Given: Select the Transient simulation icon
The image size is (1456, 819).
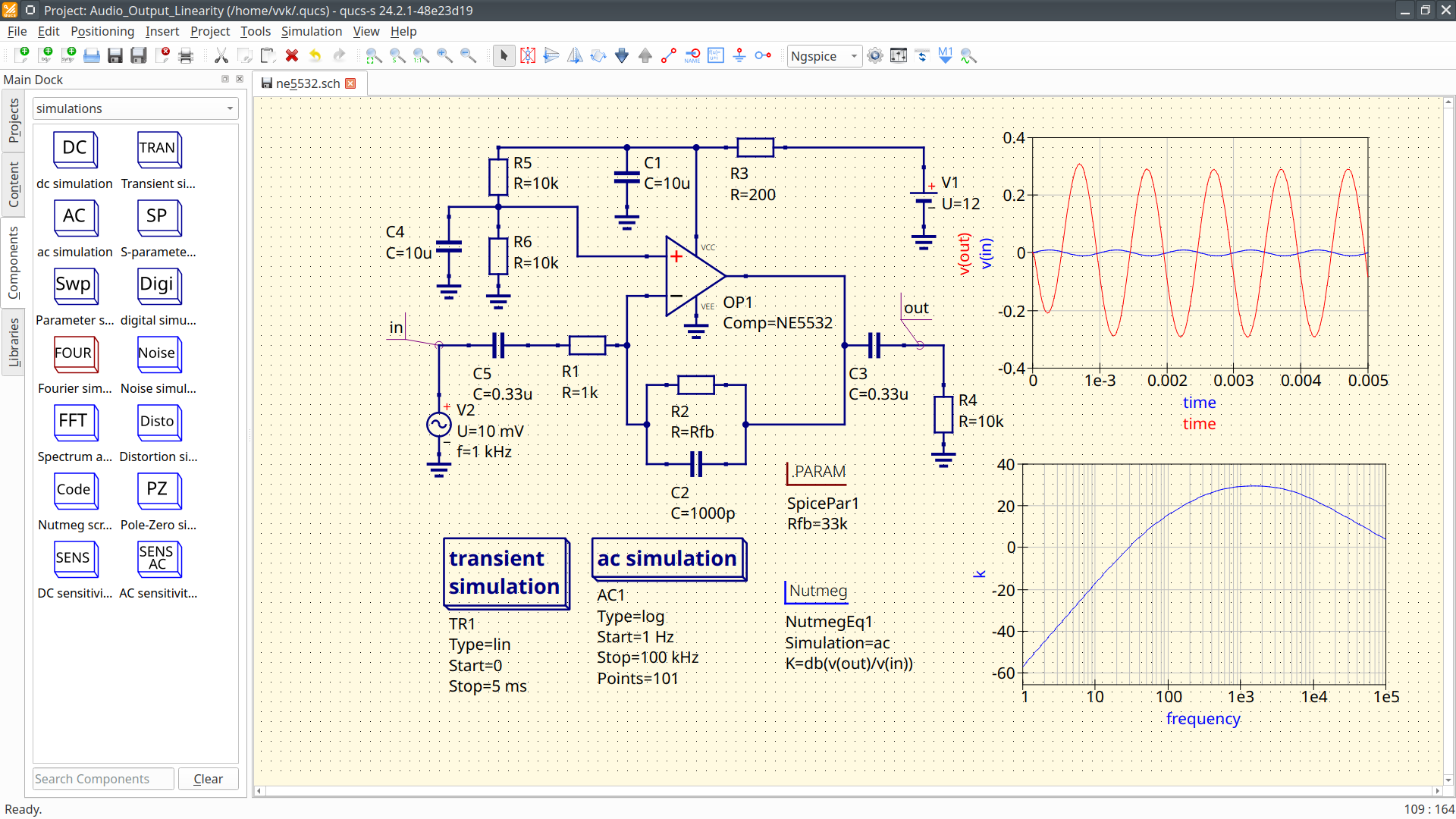Looking at the screenshot, I should pos(156,147).
